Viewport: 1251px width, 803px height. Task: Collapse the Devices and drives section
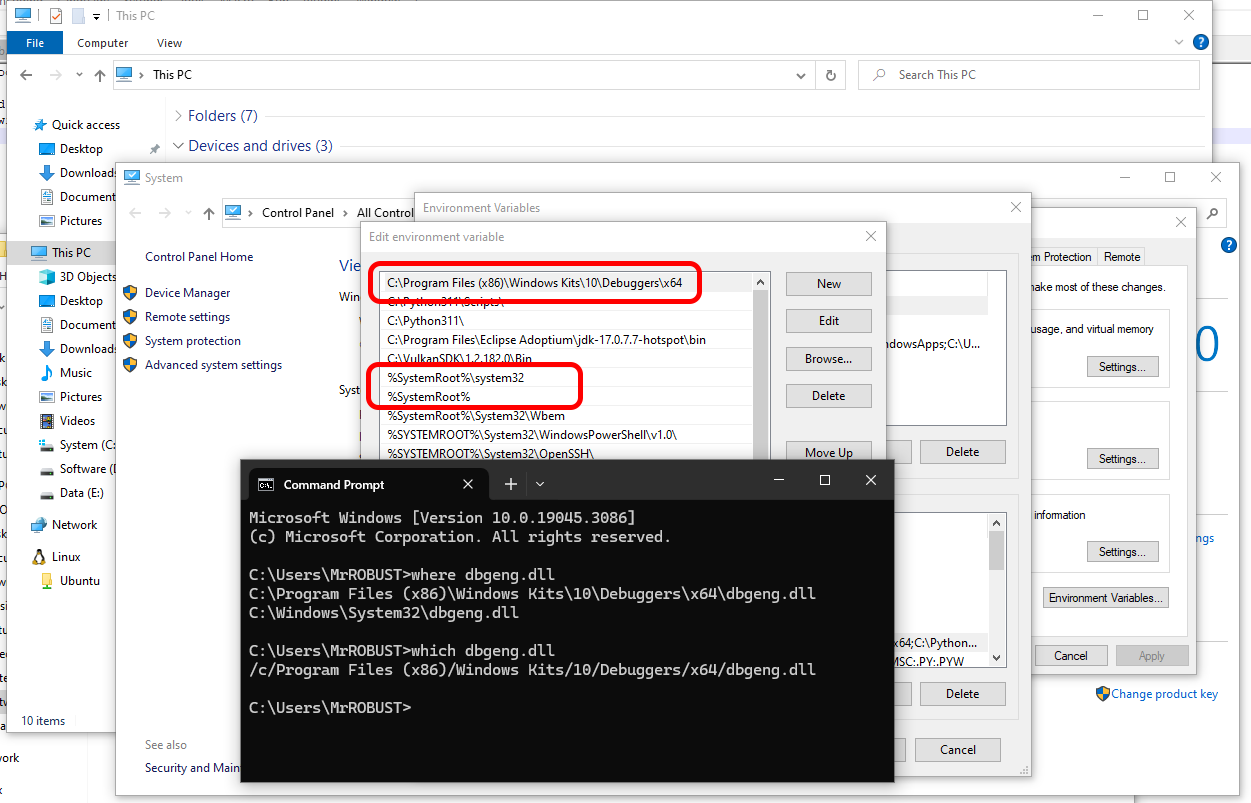[177, 145]
